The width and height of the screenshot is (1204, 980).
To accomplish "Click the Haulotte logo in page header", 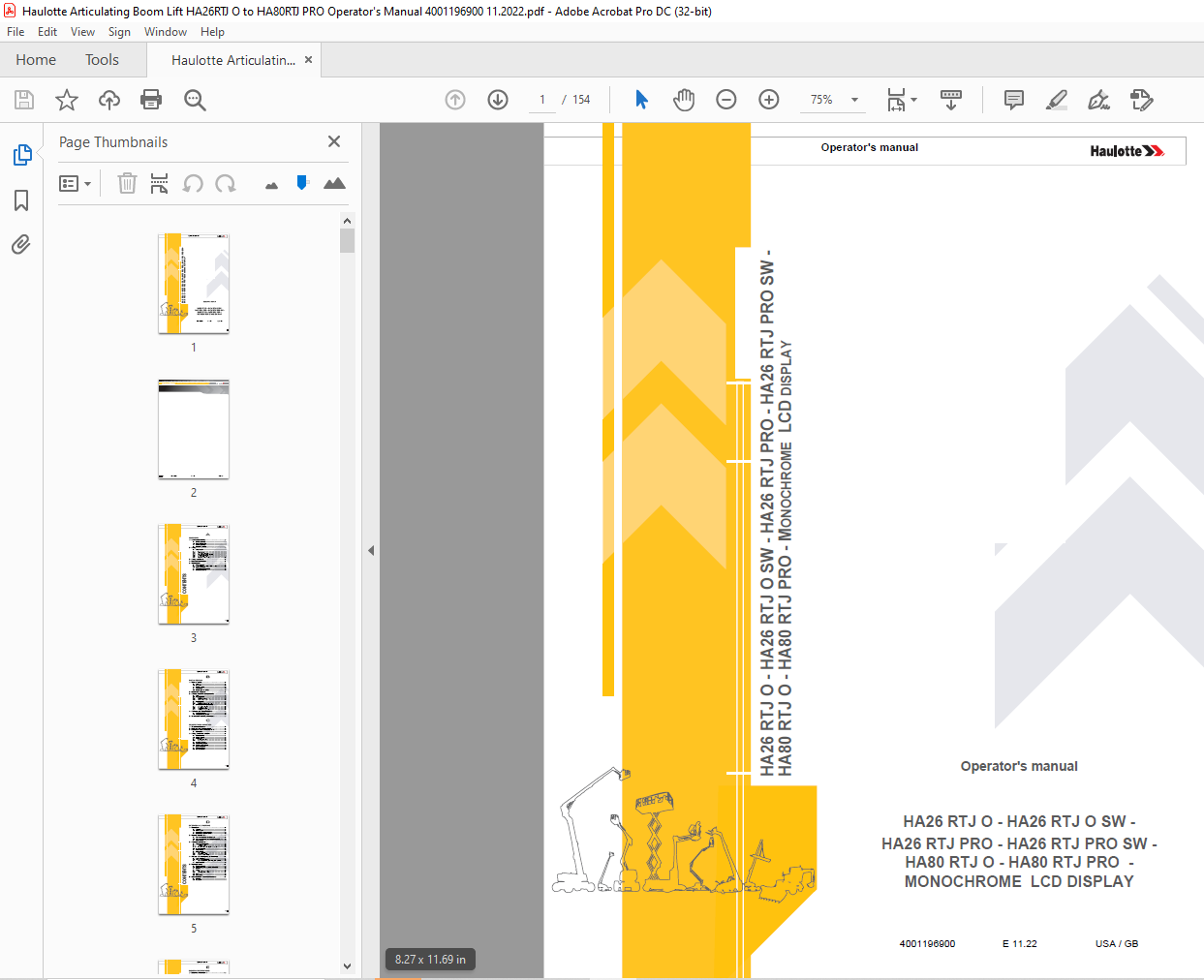I will (x=1127, y=151).
